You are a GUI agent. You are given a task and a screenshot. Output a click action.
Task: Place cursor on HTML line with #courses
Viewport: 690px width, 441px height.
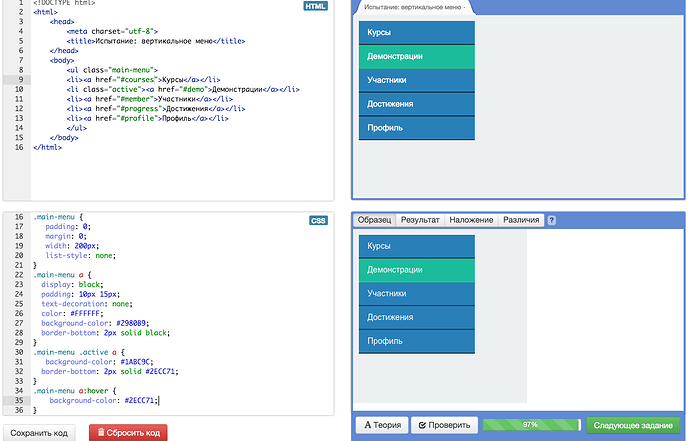click(143, 80)
